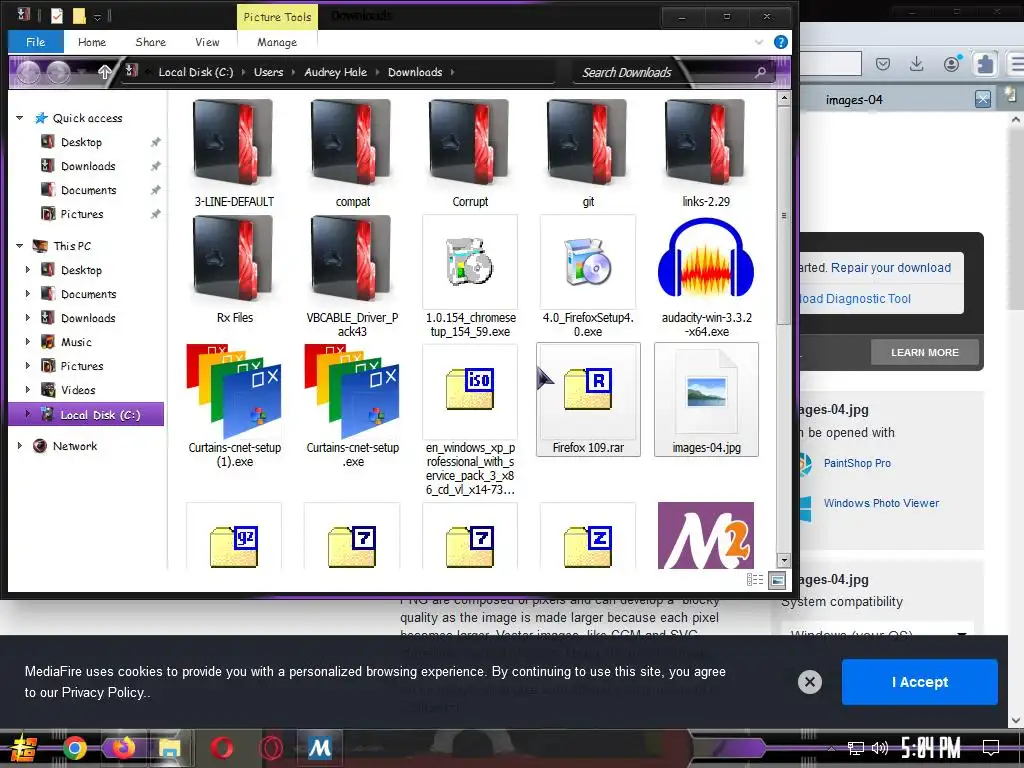The width and height of the screenshot is (1024, 768).
Task: Click the Audrey Hale breadcrumb segment
Action: (335, 72)
